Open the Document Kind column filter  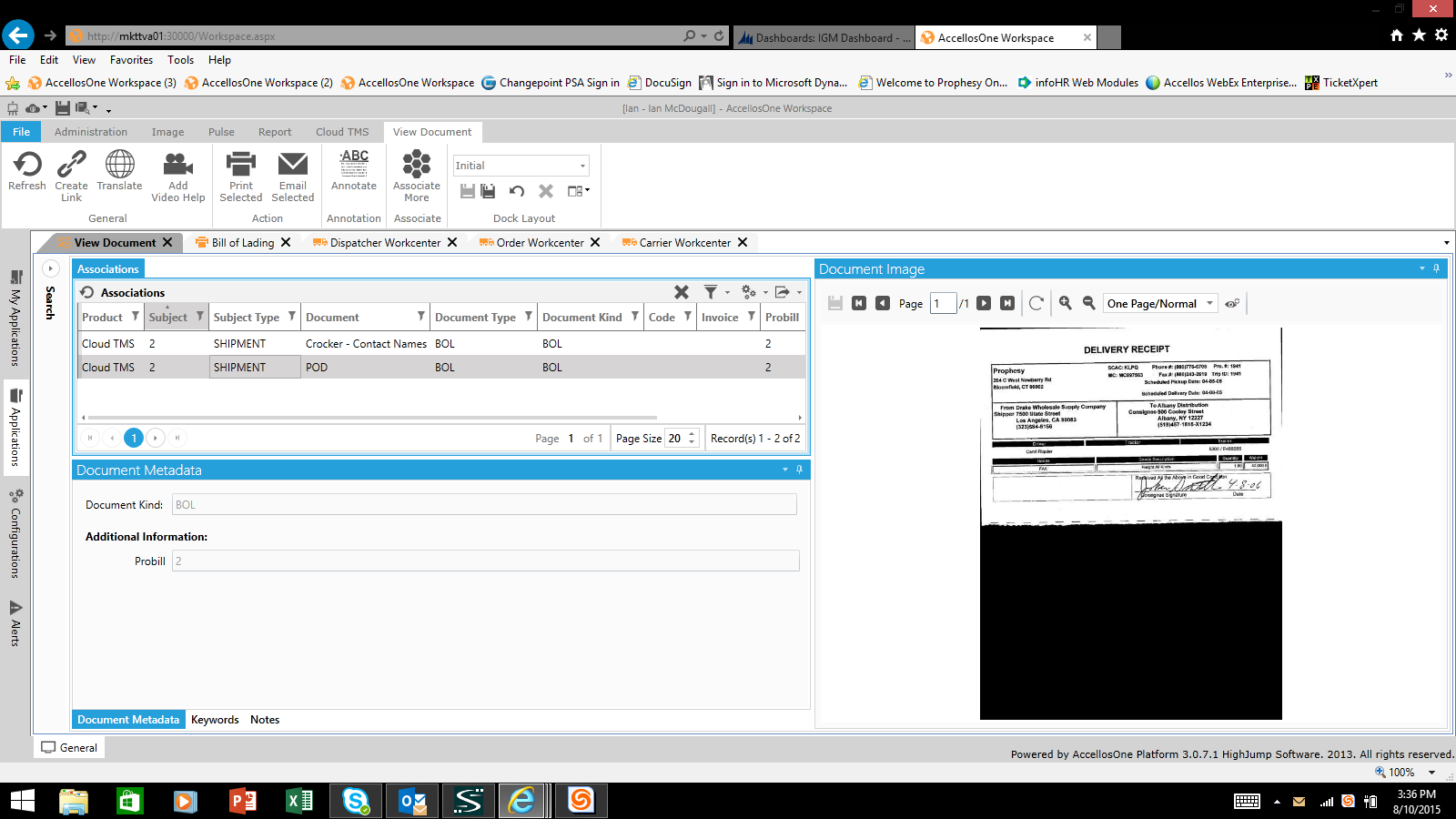click(635, 316)
